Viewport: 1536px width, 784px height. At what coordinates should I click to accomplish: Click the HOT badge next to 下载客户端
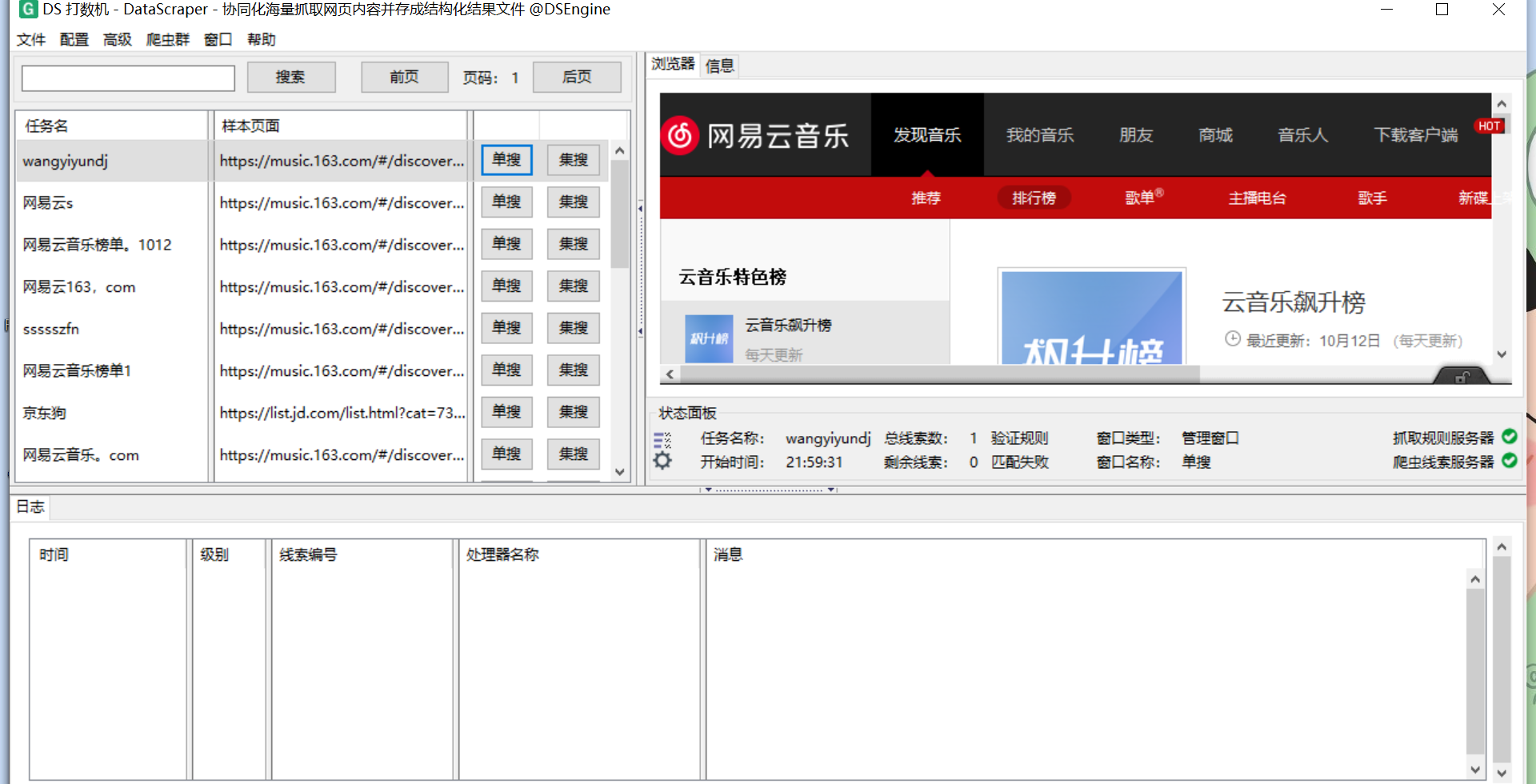tap(1490, 126)
